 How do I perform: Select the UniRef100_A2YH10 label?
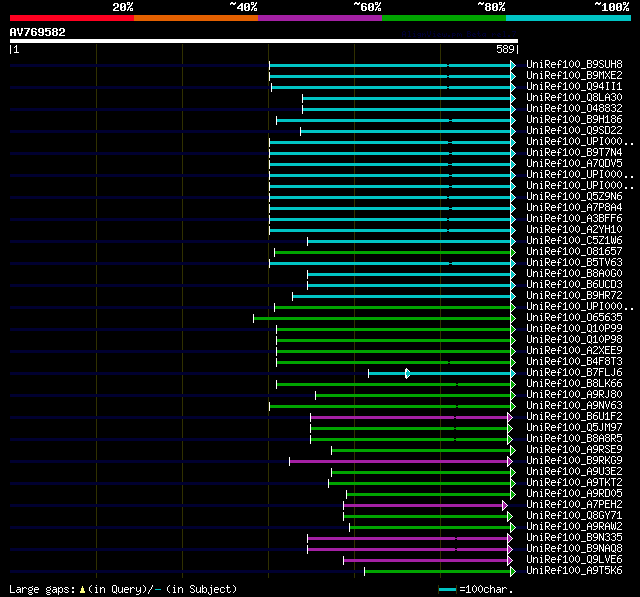(x=574, y=230)
